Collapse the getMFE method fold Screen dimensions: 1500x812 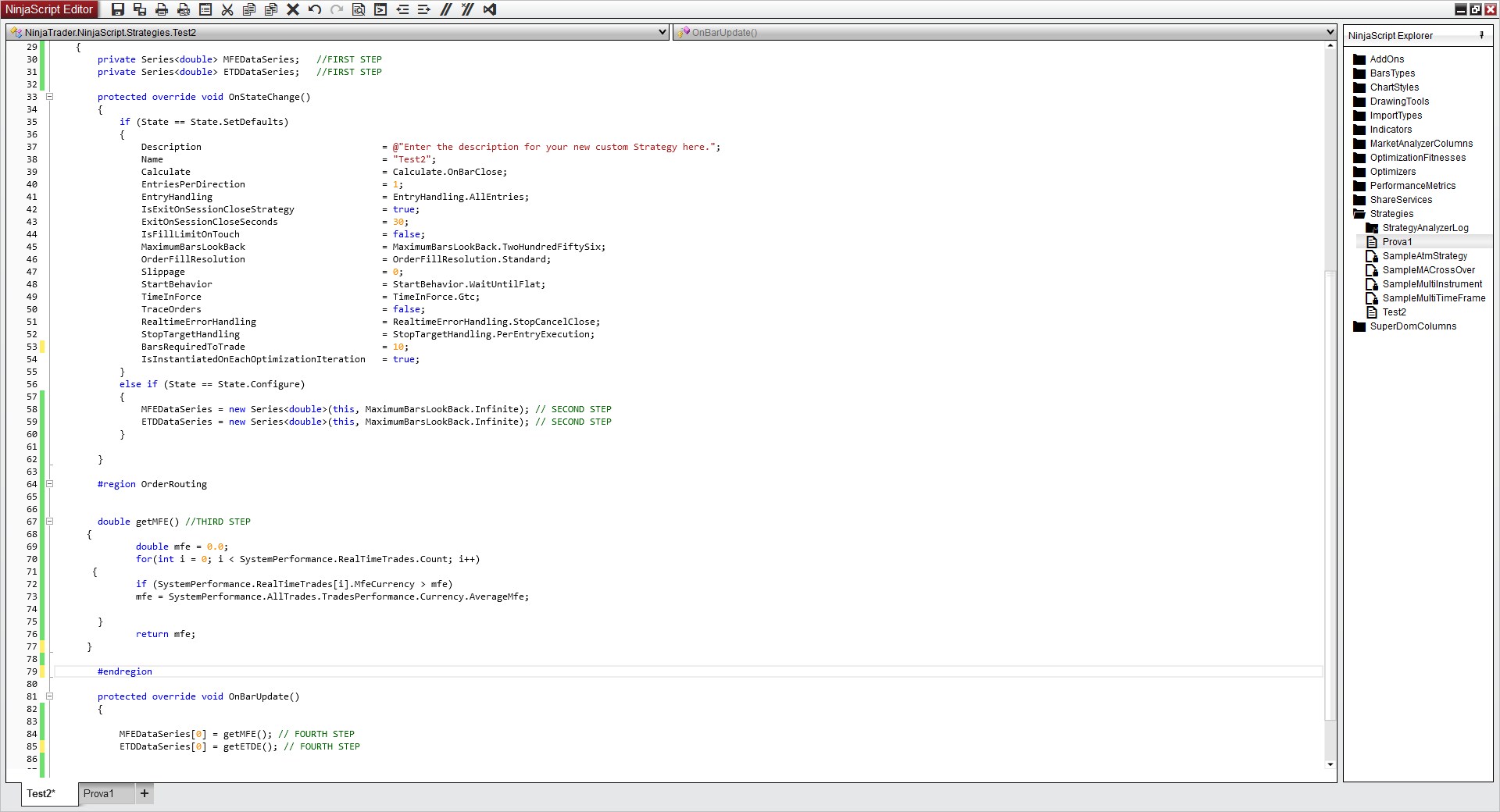[49, 522]
